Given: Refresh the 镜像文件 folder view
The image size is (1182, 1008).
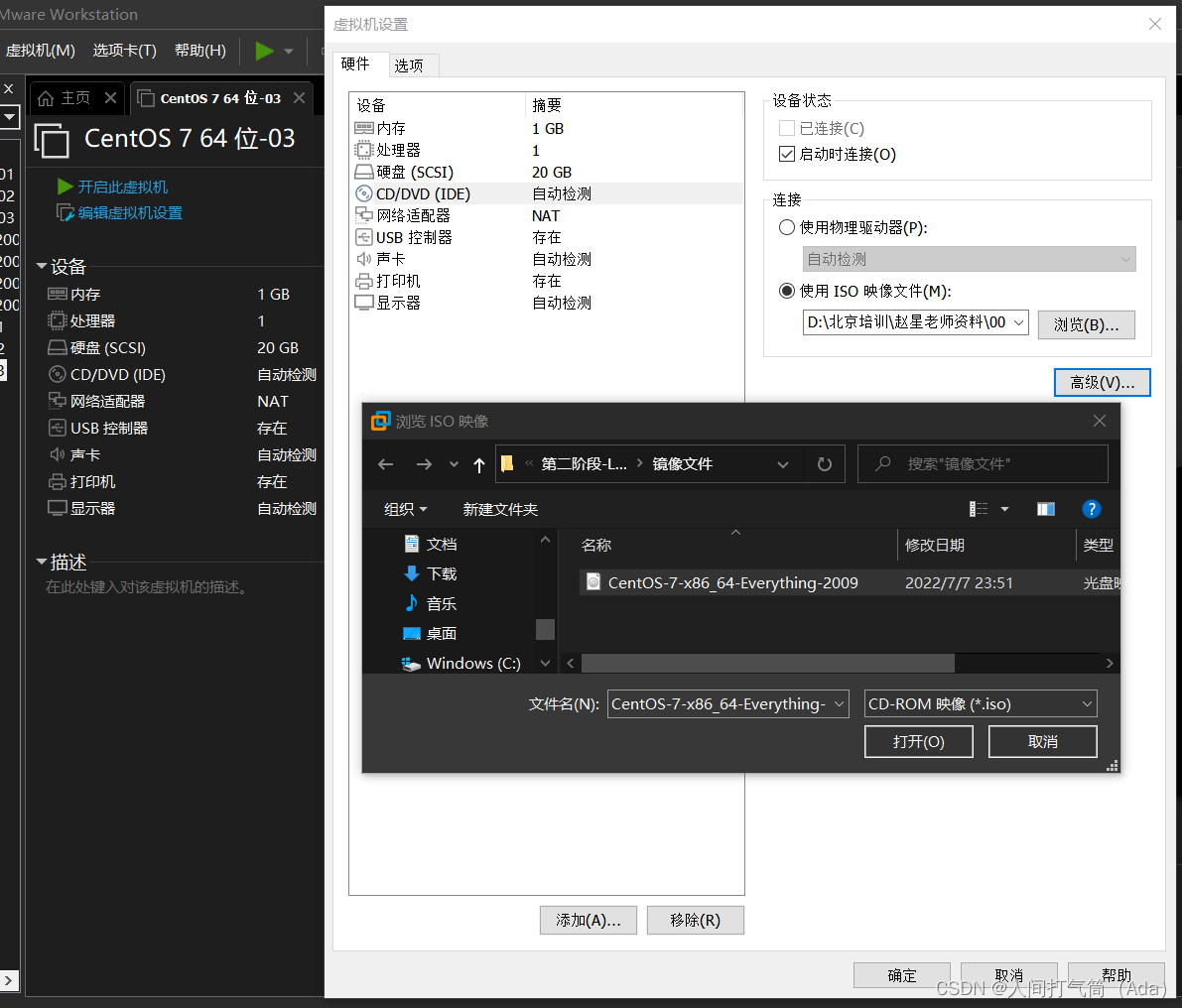Looking at the screenshot, I should [825, 464].
